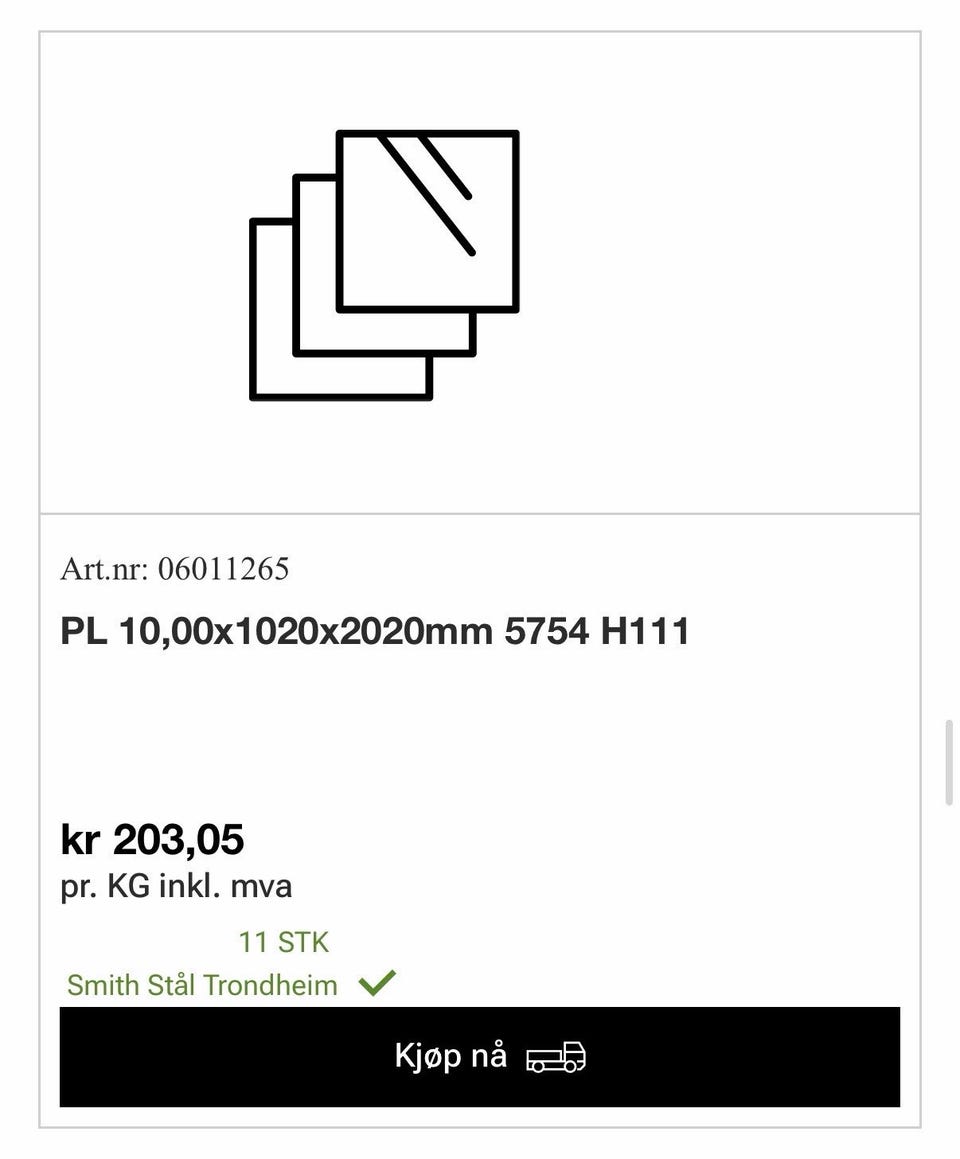Click the "Kjøp nå" text label
The image size is (960, 1159).
pos(451,1056)
